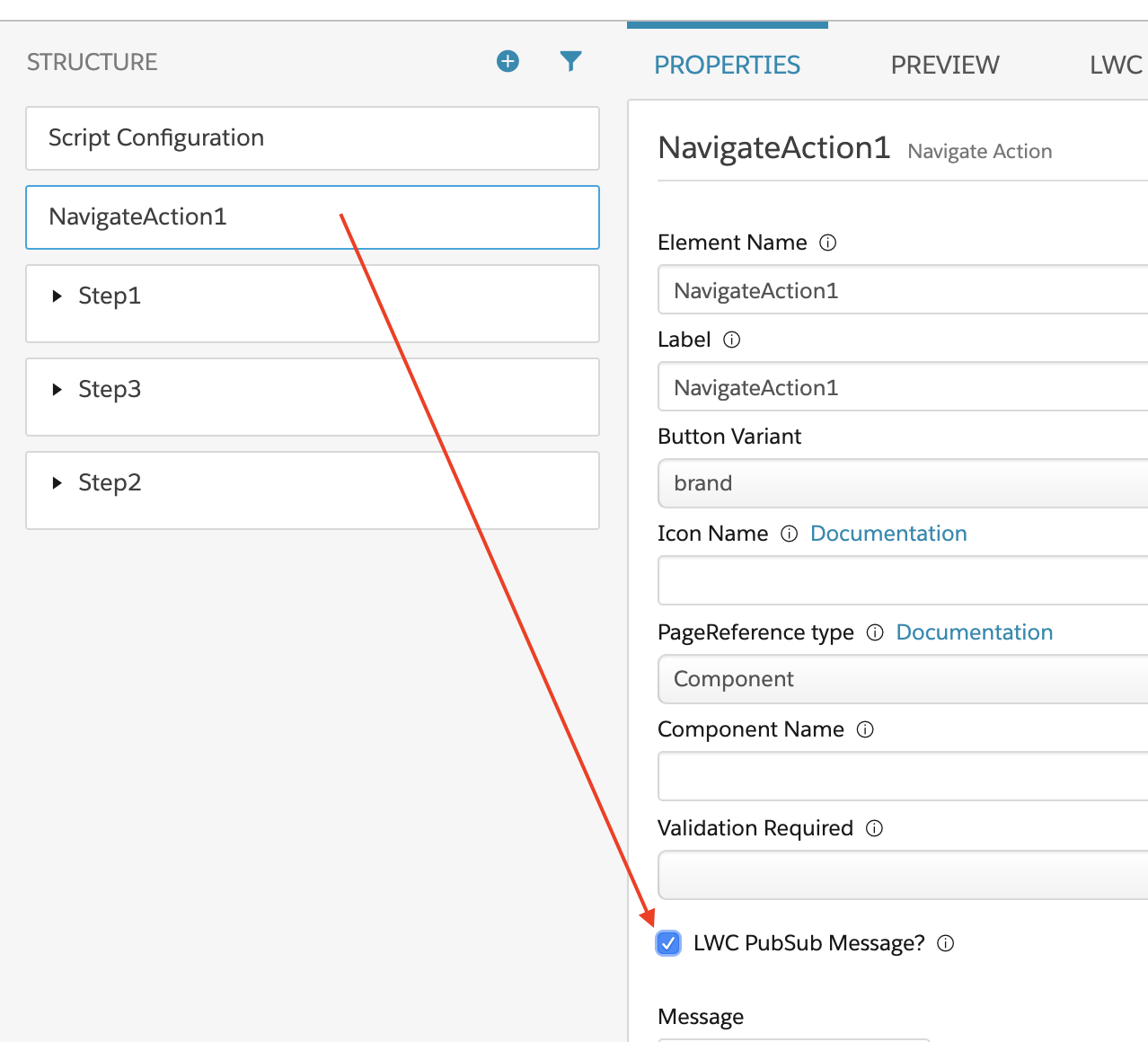The image size is (1148, 1042).
Task: Click info icon next to Label
Action: (732, 340)
